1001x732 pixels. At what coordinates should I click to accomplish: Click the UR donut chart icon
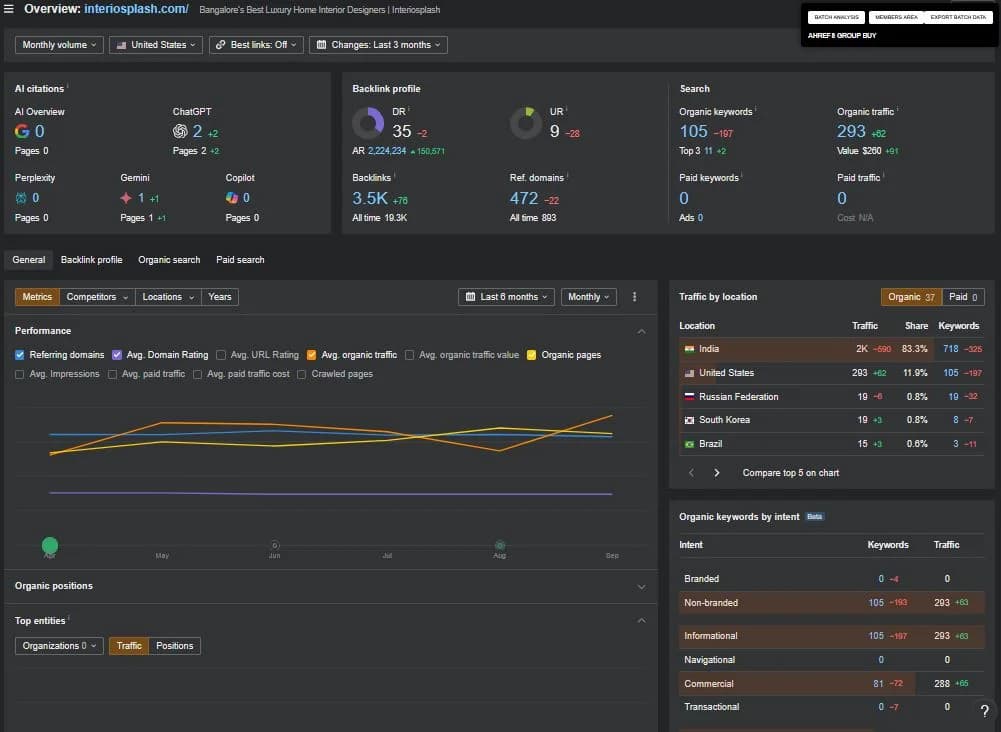(526, 123)
